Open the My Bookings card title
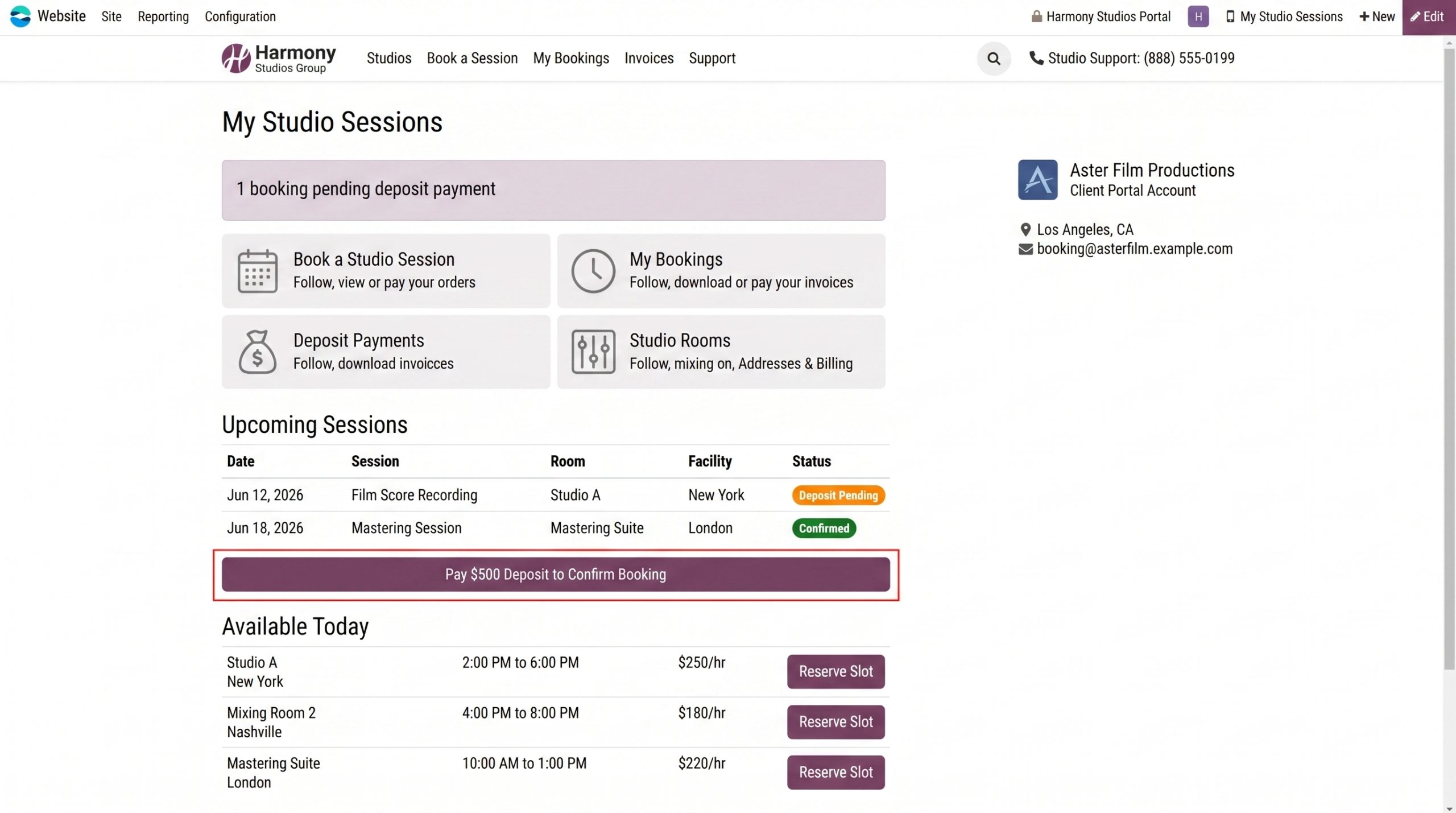Screen dimensions: 1456x813 click(676, 259)
